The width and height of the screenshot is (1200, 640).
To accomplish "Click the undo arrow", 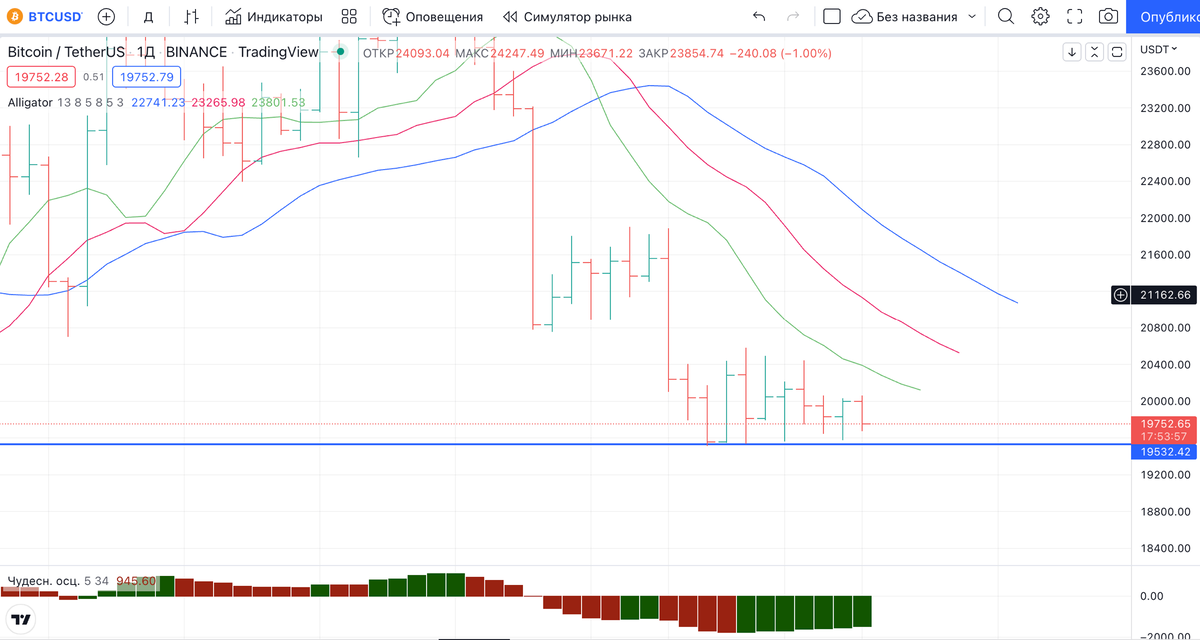I will 758,16.
